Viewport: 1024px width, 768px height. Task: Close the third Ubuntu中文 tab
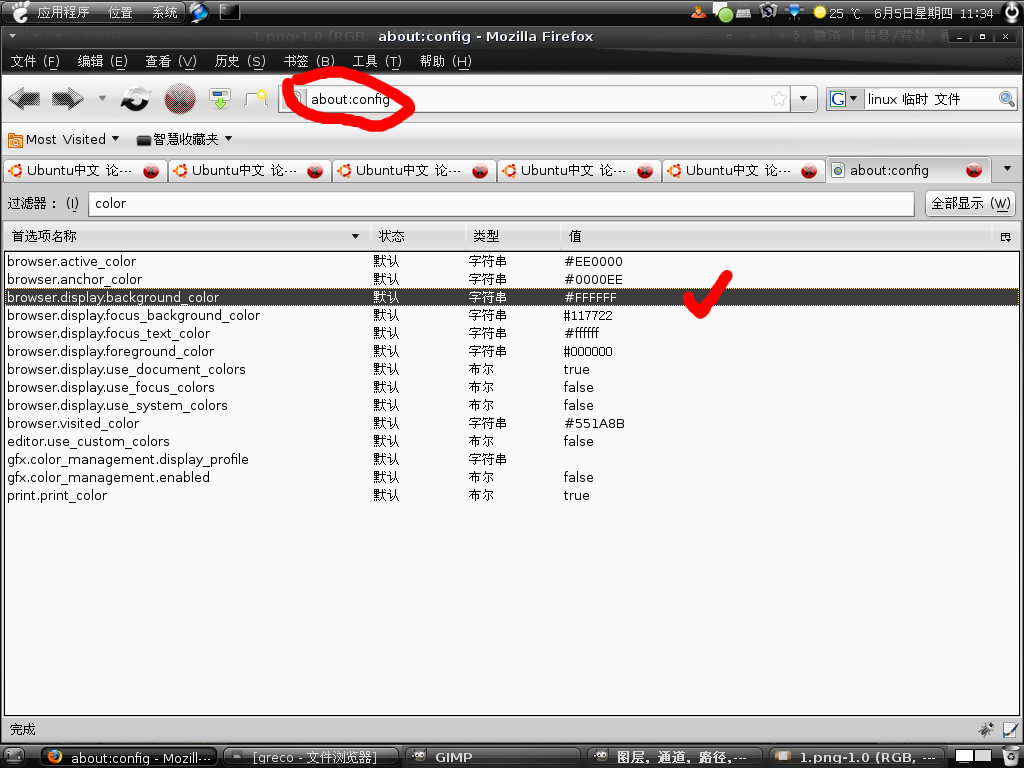click(x=480, y=171)
